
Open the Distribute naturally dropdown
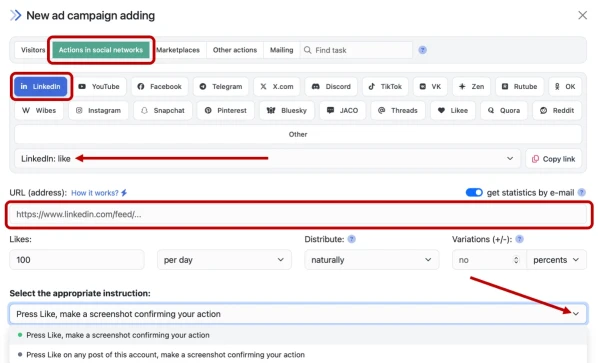pos(371,260)
